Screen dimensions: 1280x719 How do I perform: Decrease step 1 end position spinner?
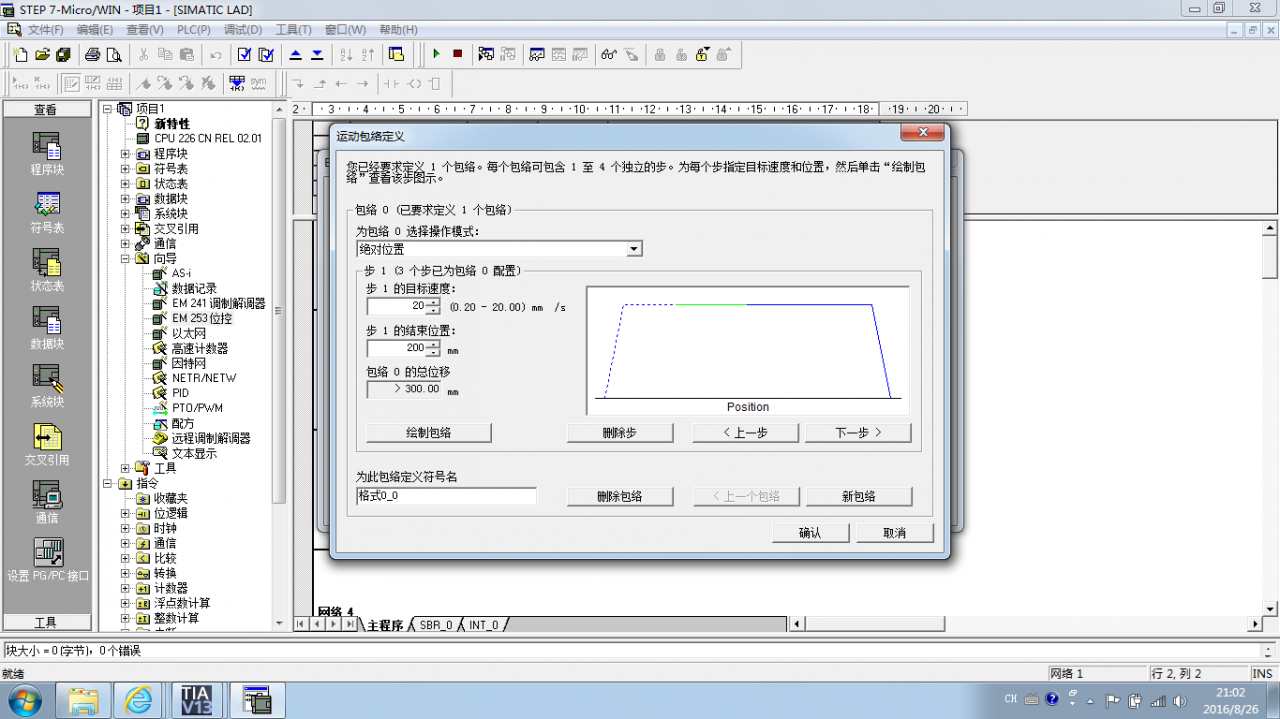coord(433,352)
